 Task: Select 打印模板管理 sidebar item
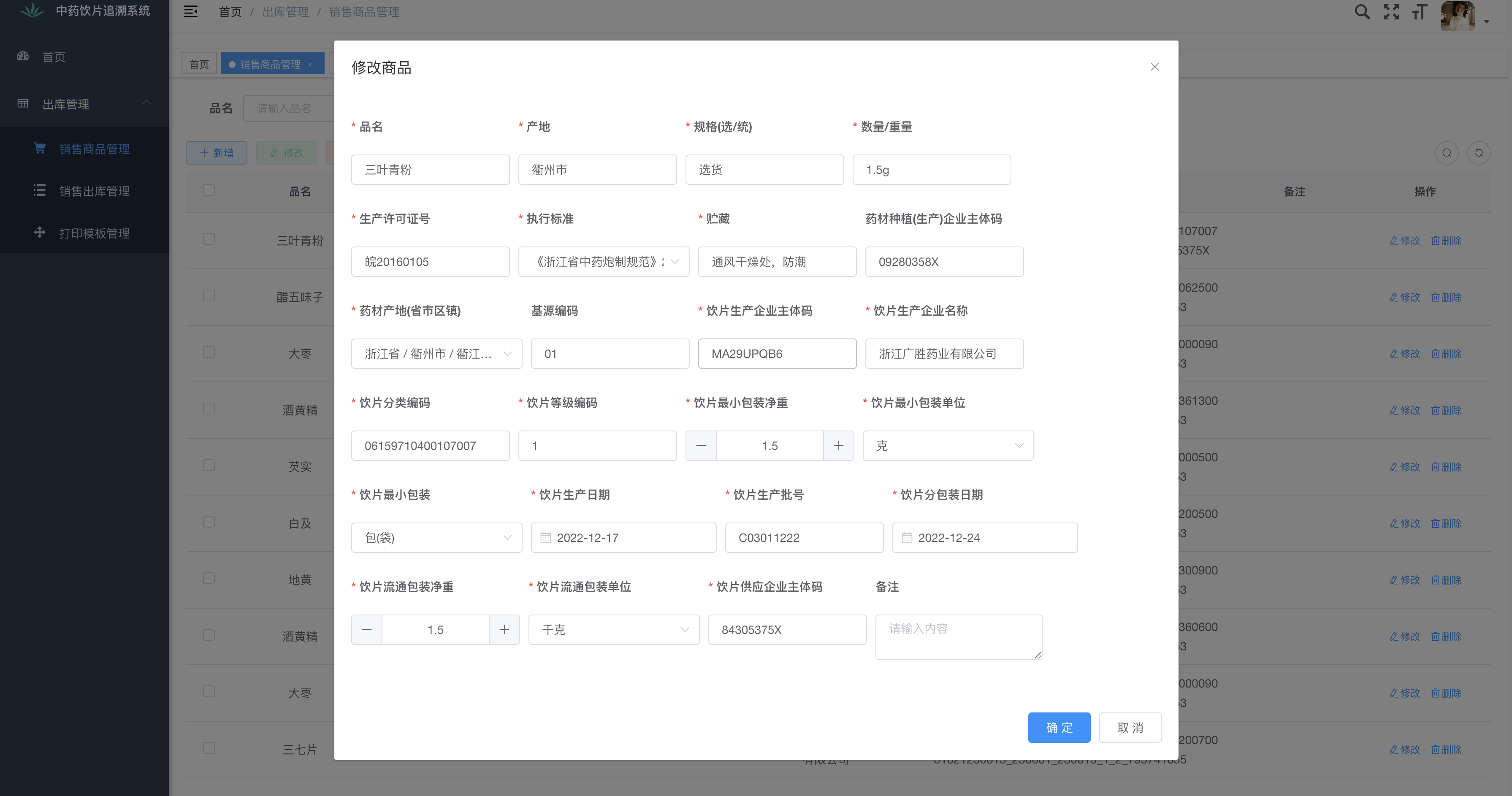pos(84,233)
